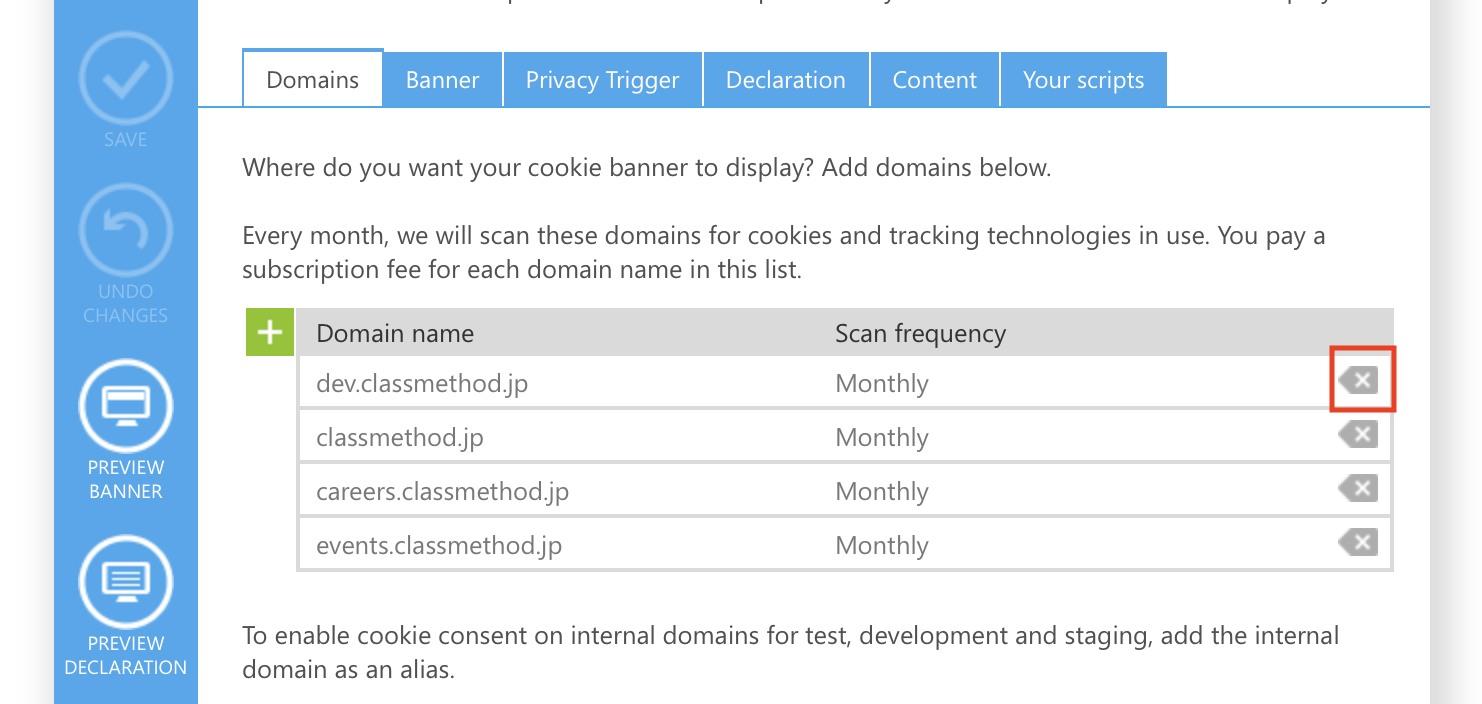The height and width of the screenshot is (704, 1482).
Task: Undo changes using the sidebar icon
Action: 125,230
